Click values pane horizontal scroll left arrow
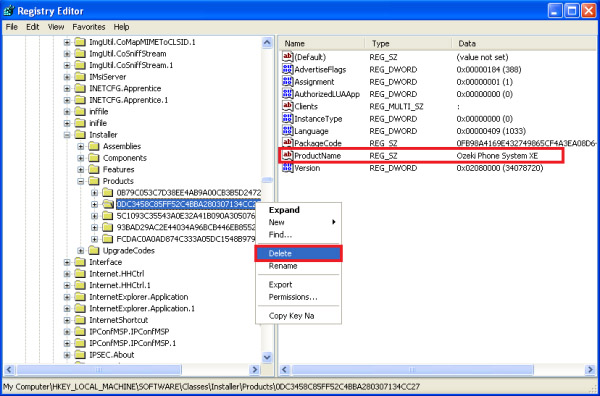Viewport: 600px width, 396px height. tap(284, 370)
